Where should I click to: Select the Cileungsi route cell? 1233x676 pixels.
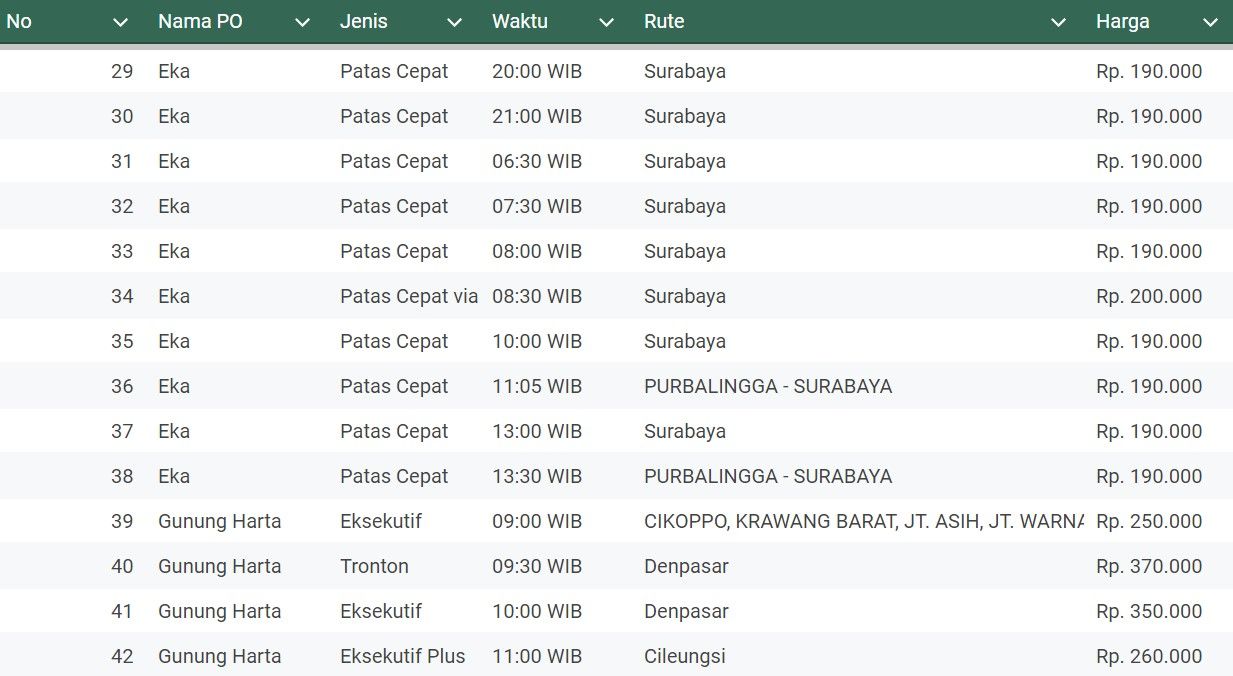[x=685, y=656]
